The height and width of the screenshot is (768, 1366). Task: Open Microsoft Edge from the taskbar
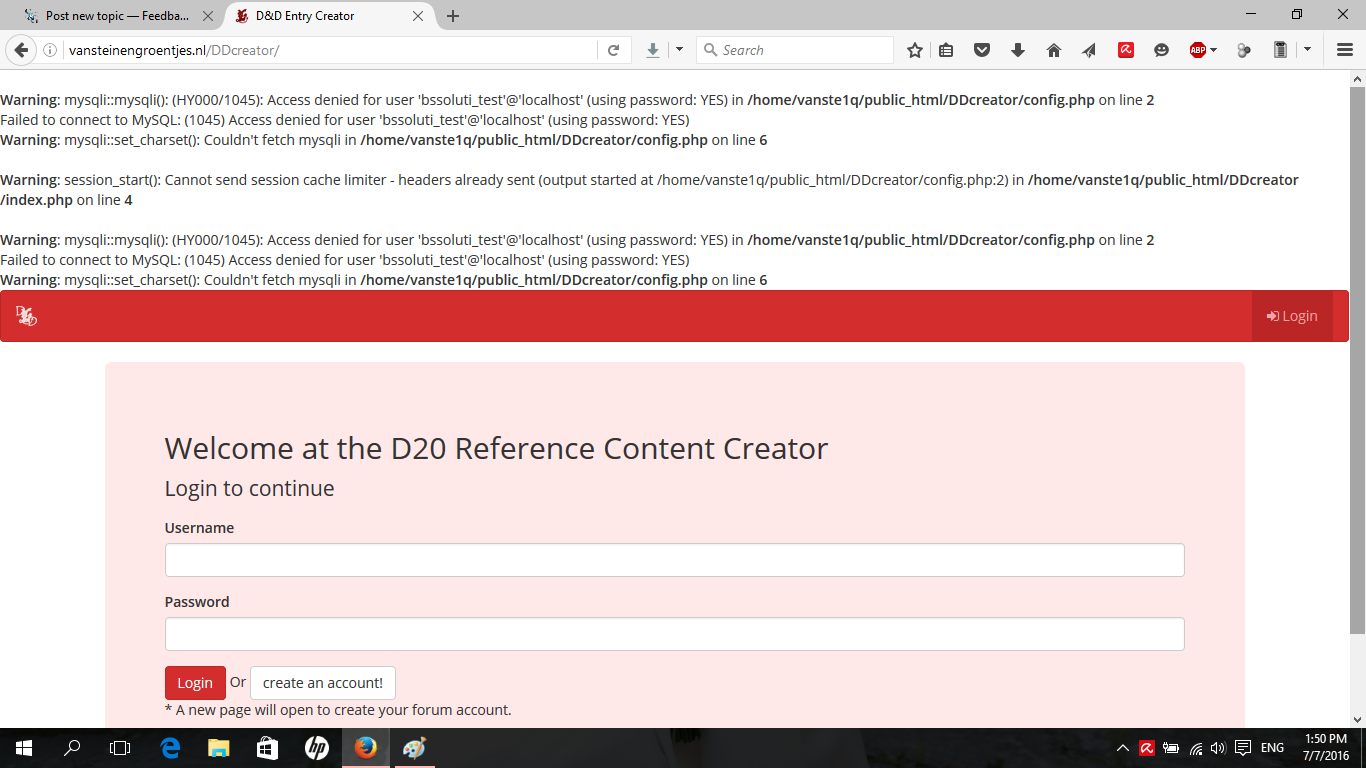pos(170,748)
